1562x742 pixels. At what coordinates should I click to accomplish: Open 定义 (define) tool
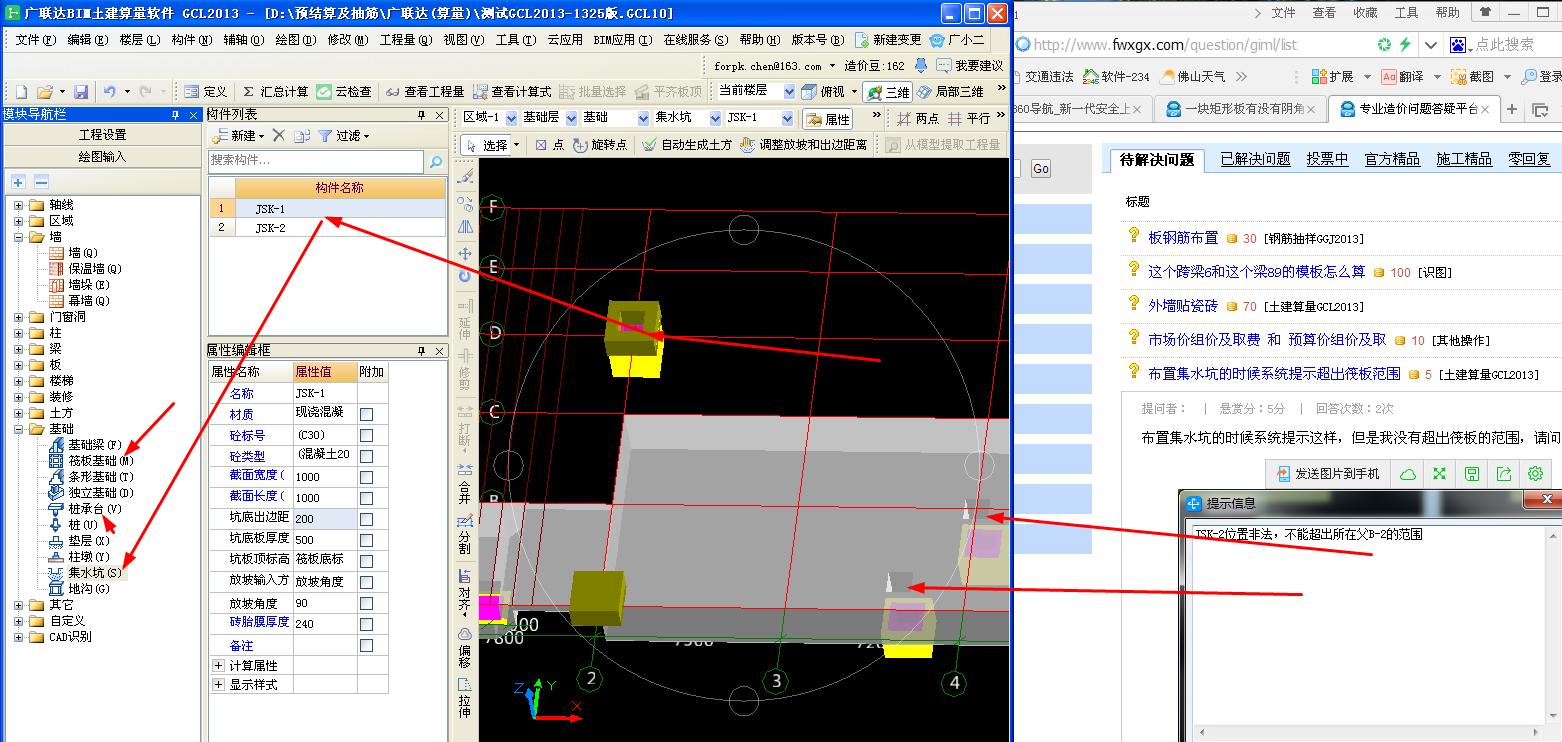(205, 91)
